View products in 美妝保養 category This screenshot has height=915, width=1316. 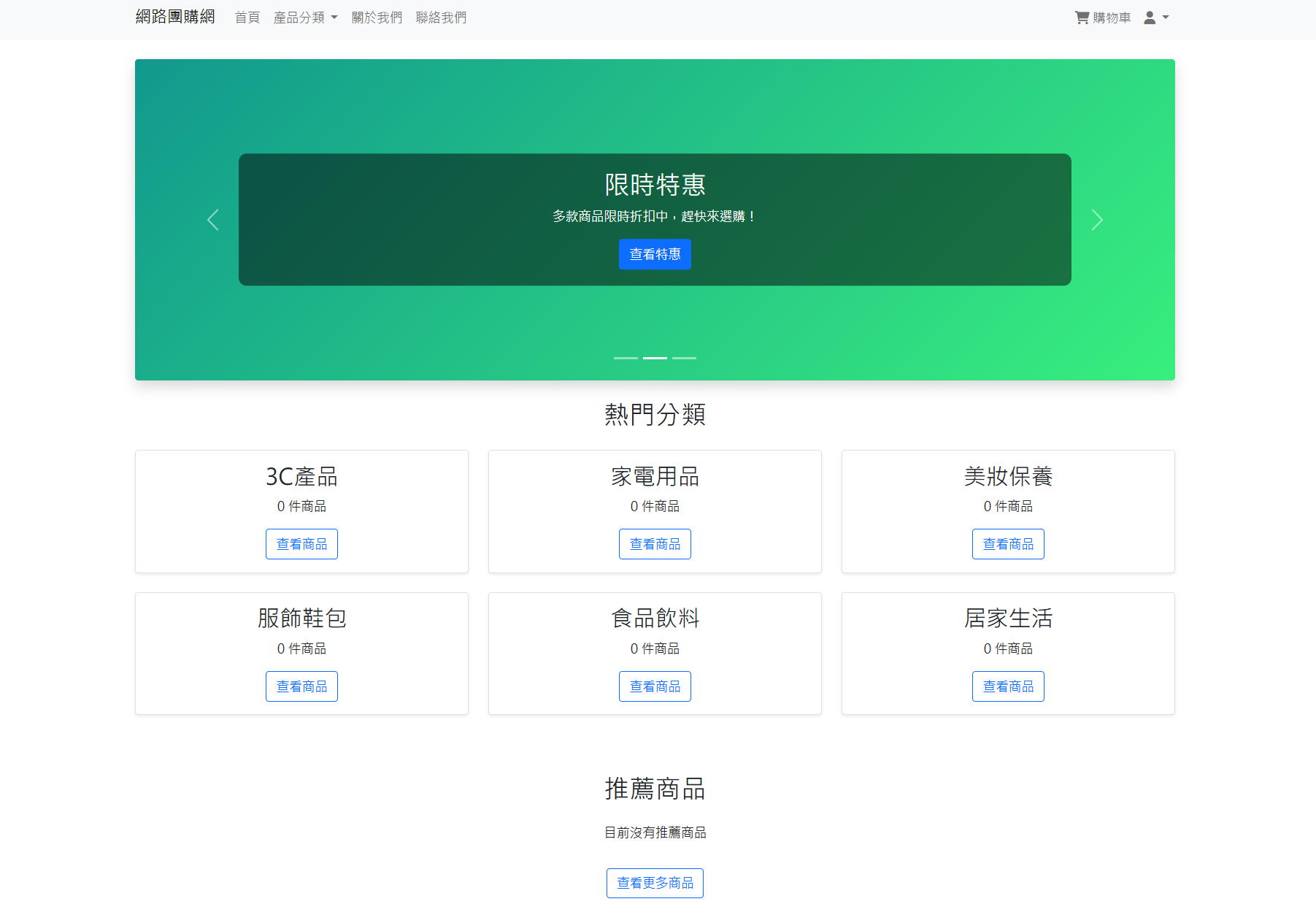pyautogui.click(x=1008, y=543)
